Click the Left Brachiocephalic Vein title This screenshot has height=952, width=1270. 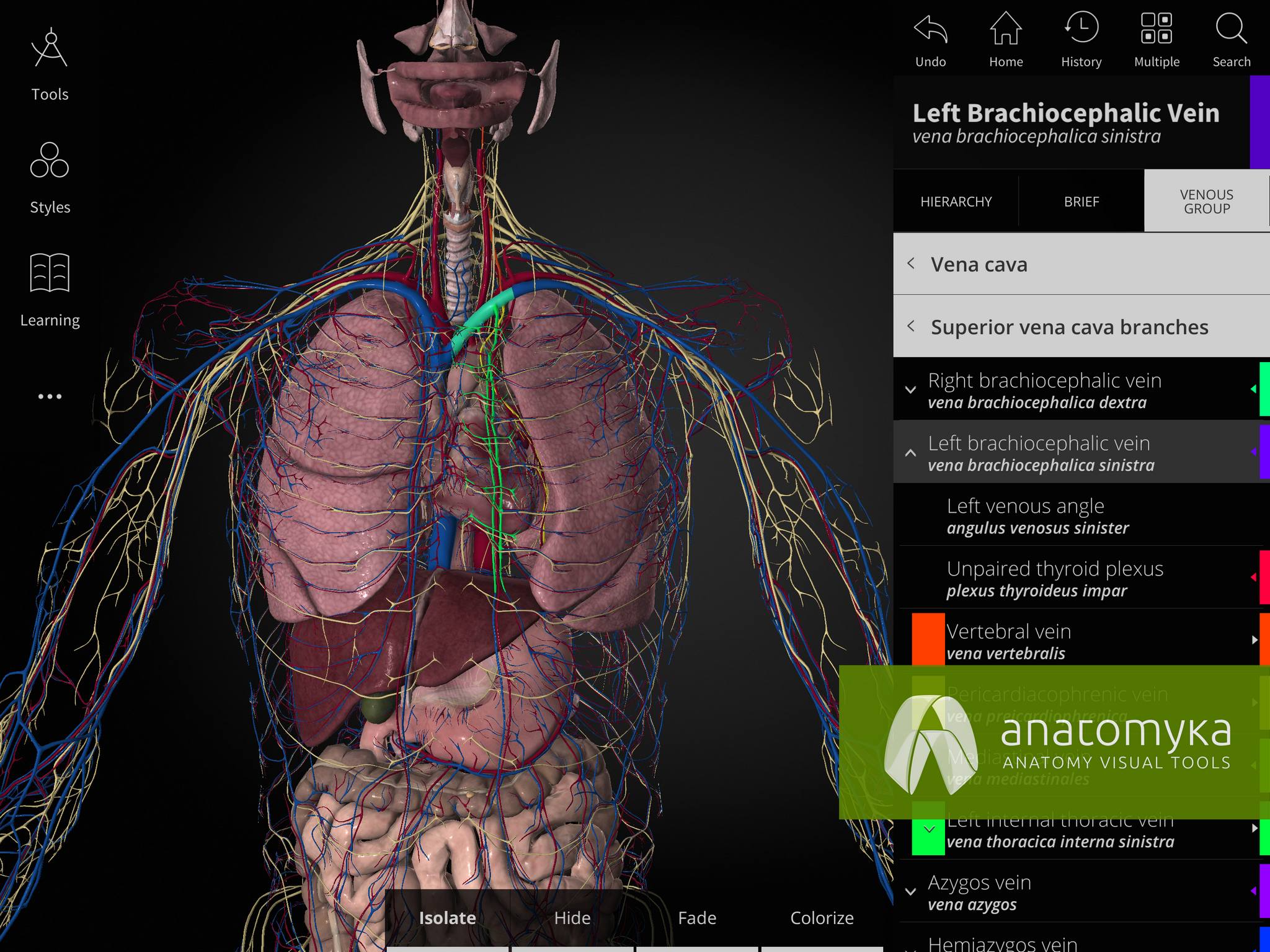pyautogui.click(x=1065, y=113)
